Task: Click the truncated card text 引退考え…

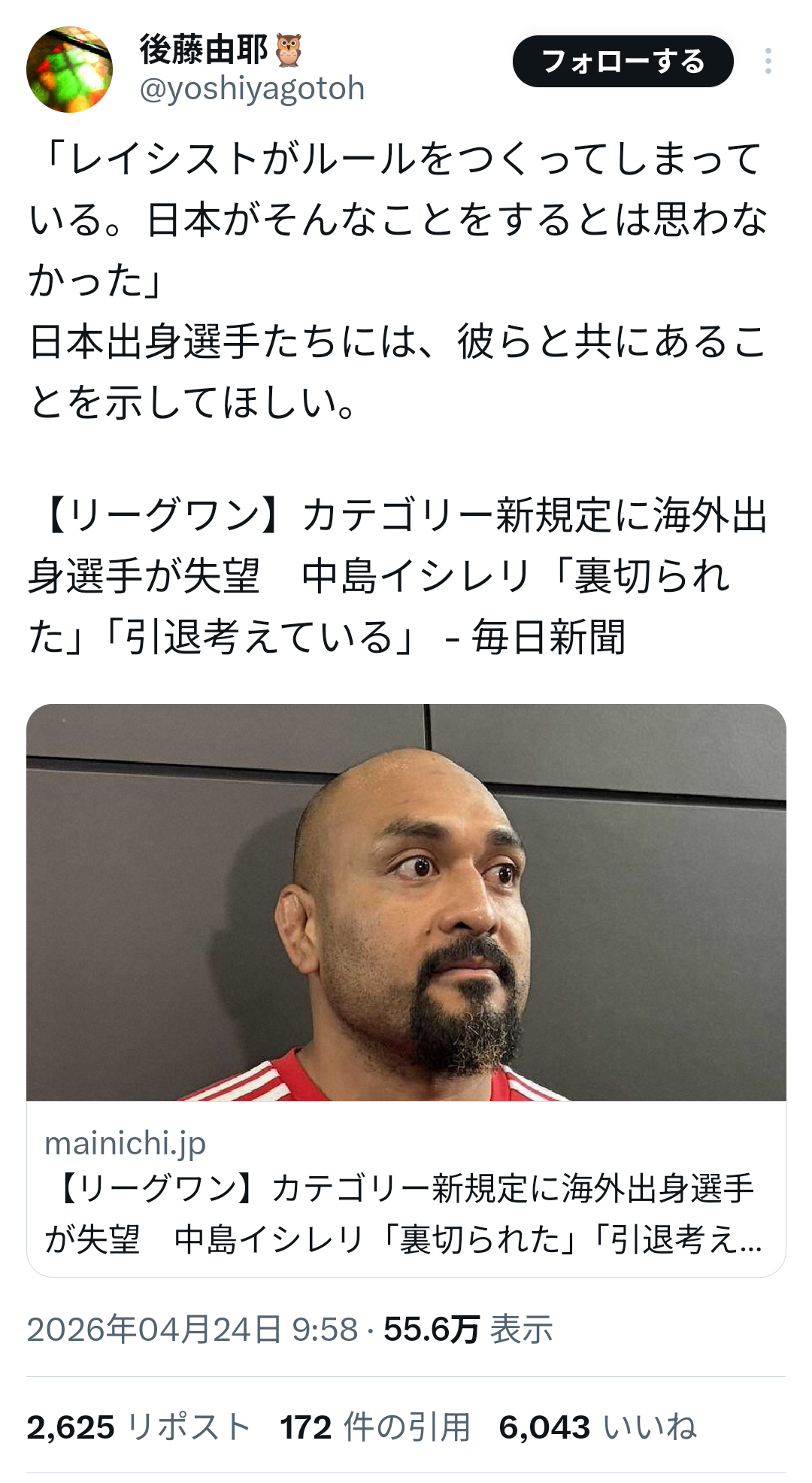Action: point(687,1239)
